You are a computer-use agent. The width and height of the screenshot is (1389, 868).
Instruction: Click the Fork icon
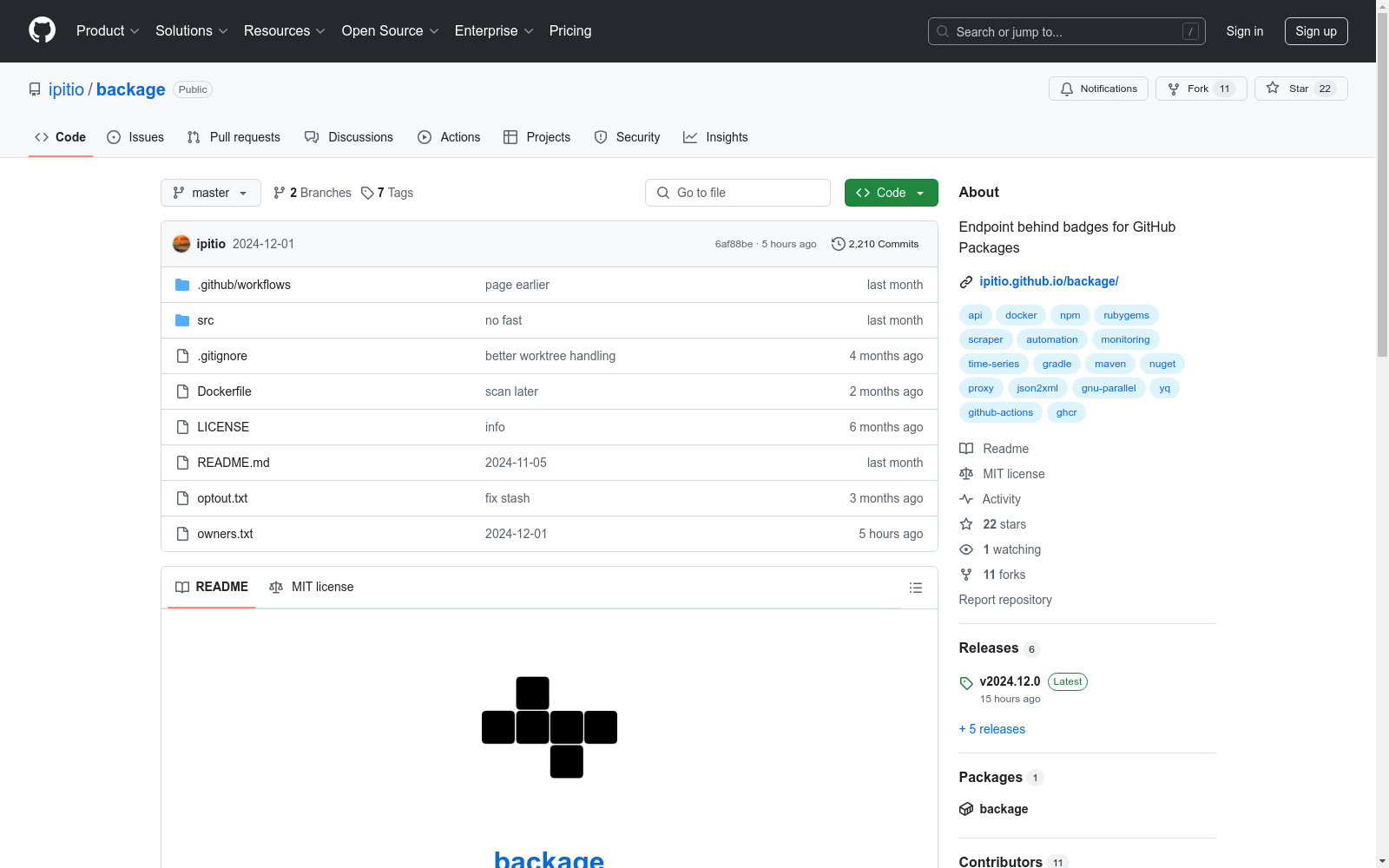coord(1174,89)
